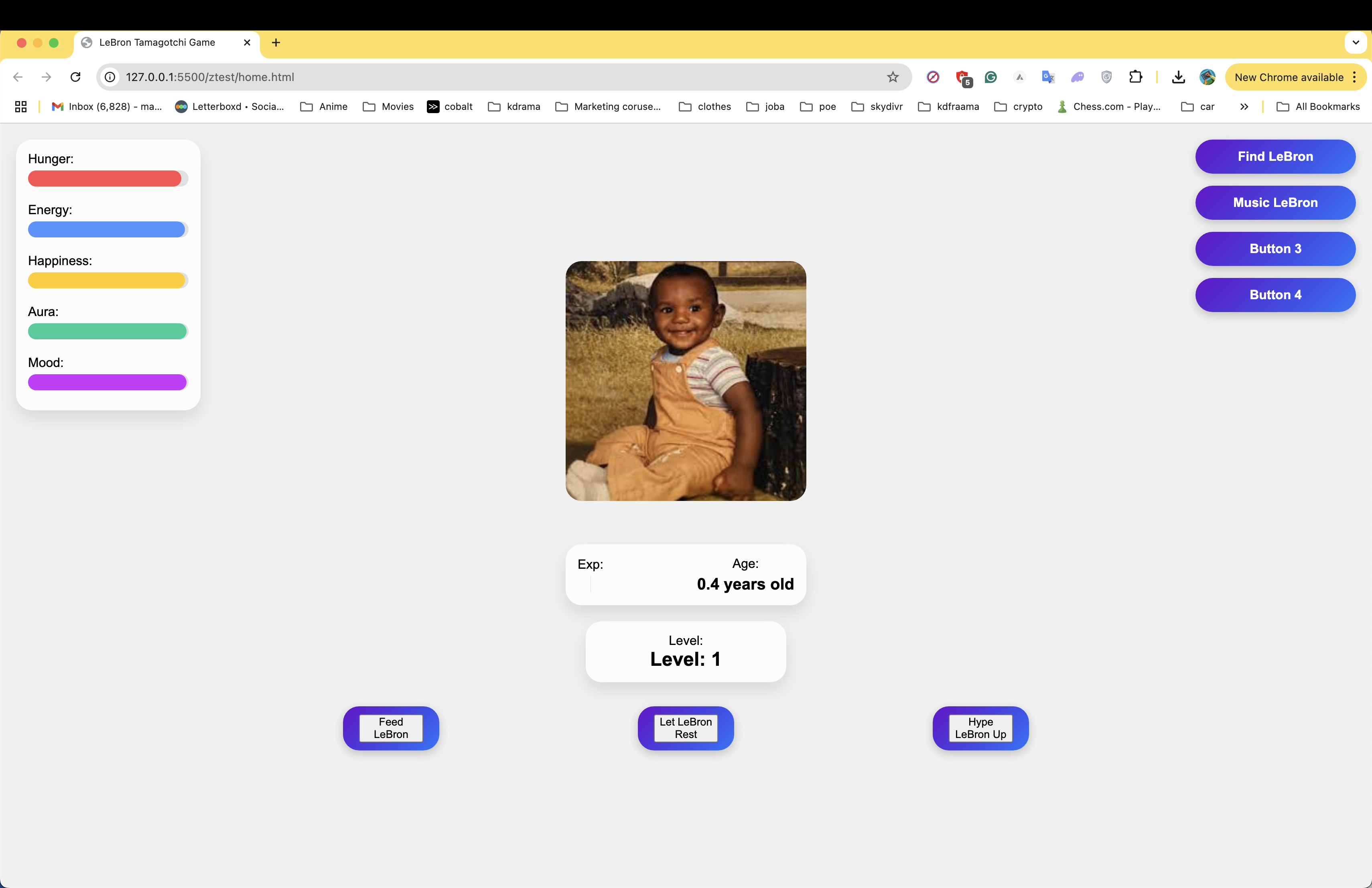Open the apps grid icon in bookmarks bar

21,107
